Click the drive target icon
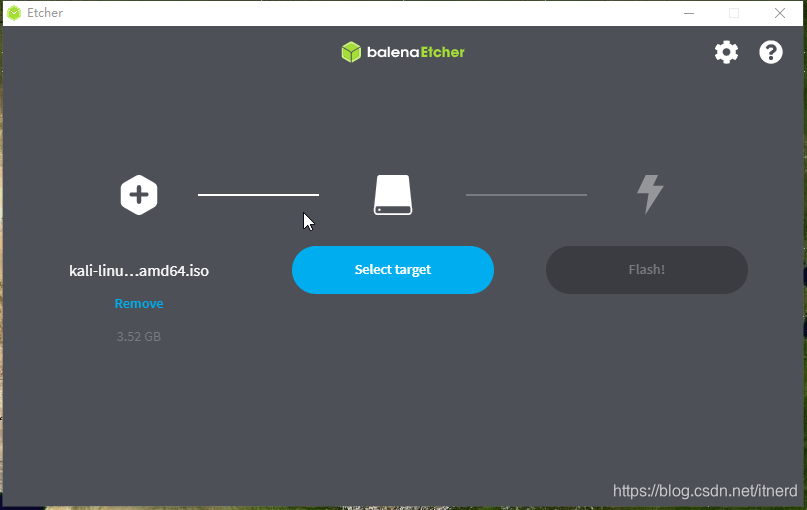807x510 pixels. click(393, 195)
